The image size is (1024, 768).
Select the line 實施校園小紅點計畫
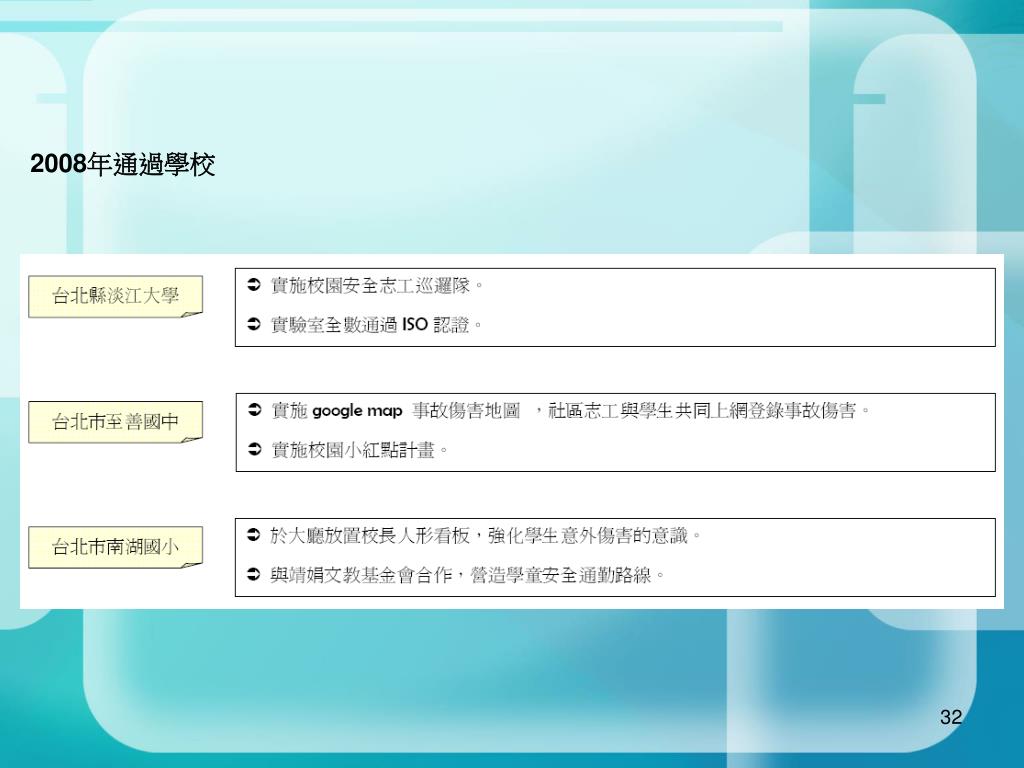(359, 450)
